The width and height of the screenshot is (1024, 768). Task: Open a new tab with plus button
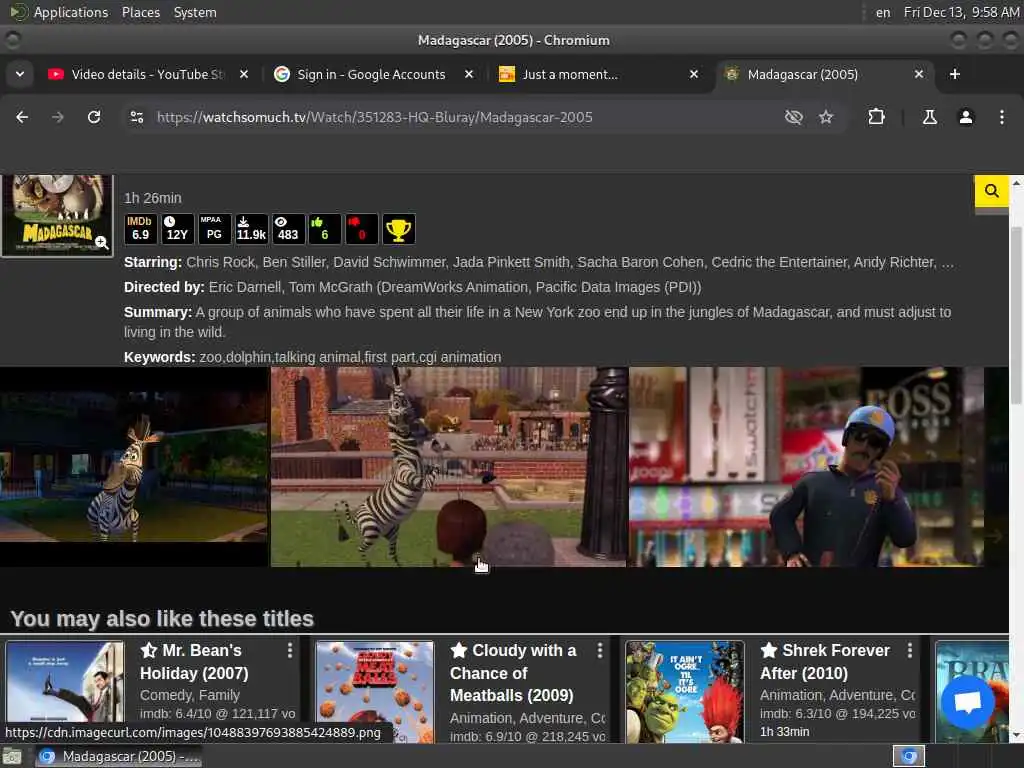[955, 74]
